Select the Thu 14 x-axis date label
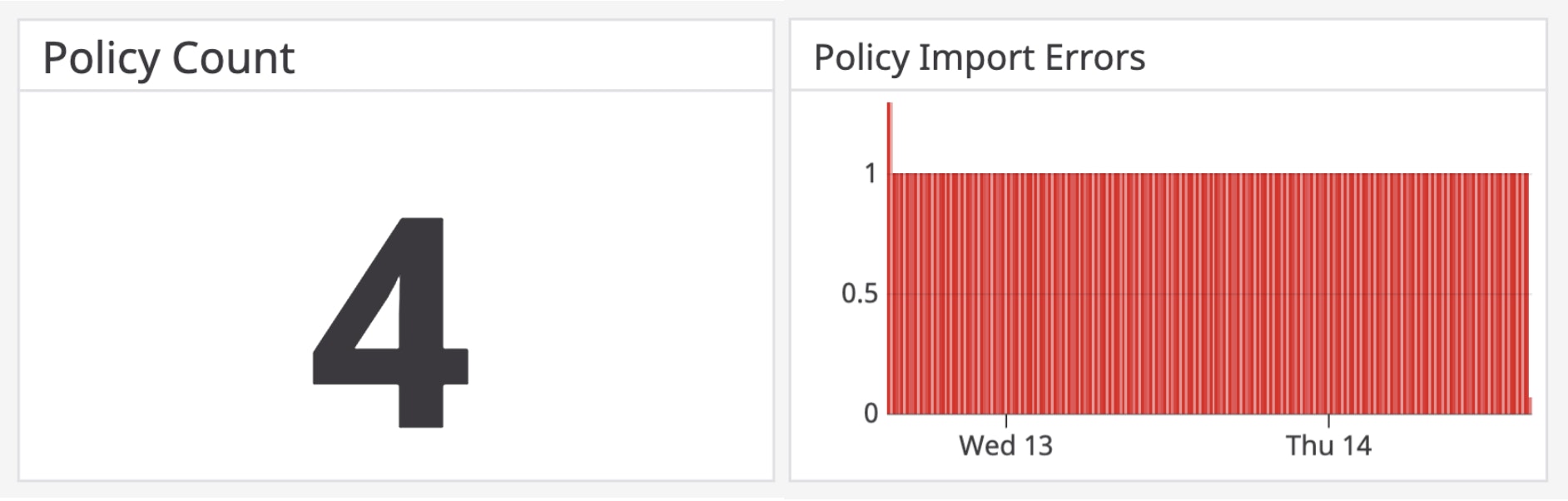The image size is (1568, 501). (1328, 446)
